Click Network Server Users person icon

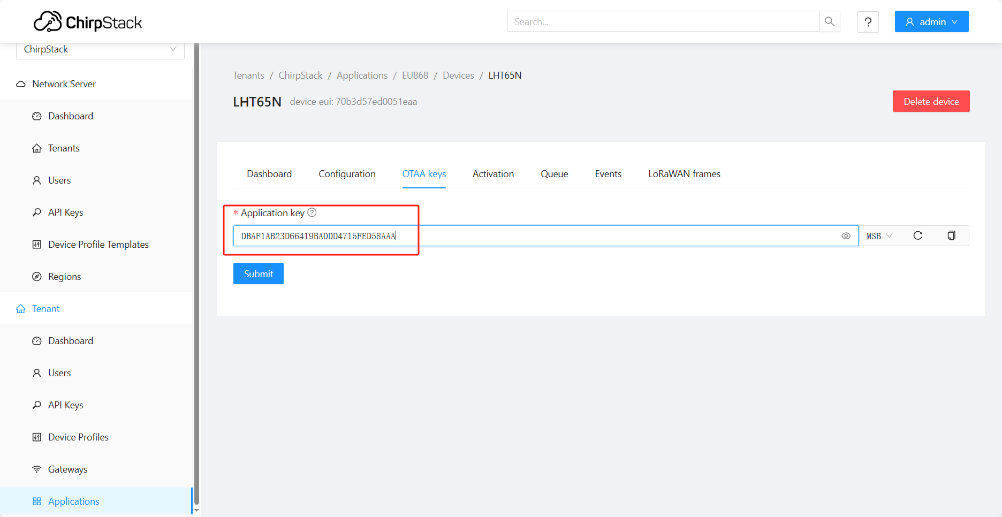tap(36, 181)
